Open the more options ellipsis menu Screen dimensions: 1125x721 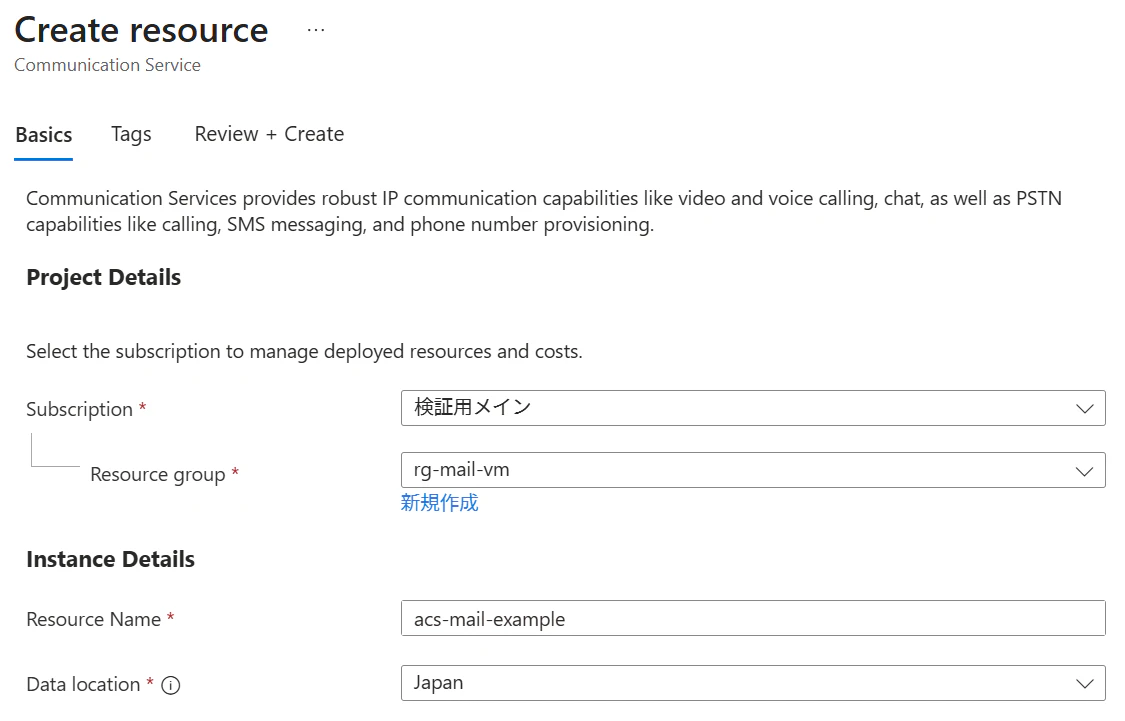316,30
